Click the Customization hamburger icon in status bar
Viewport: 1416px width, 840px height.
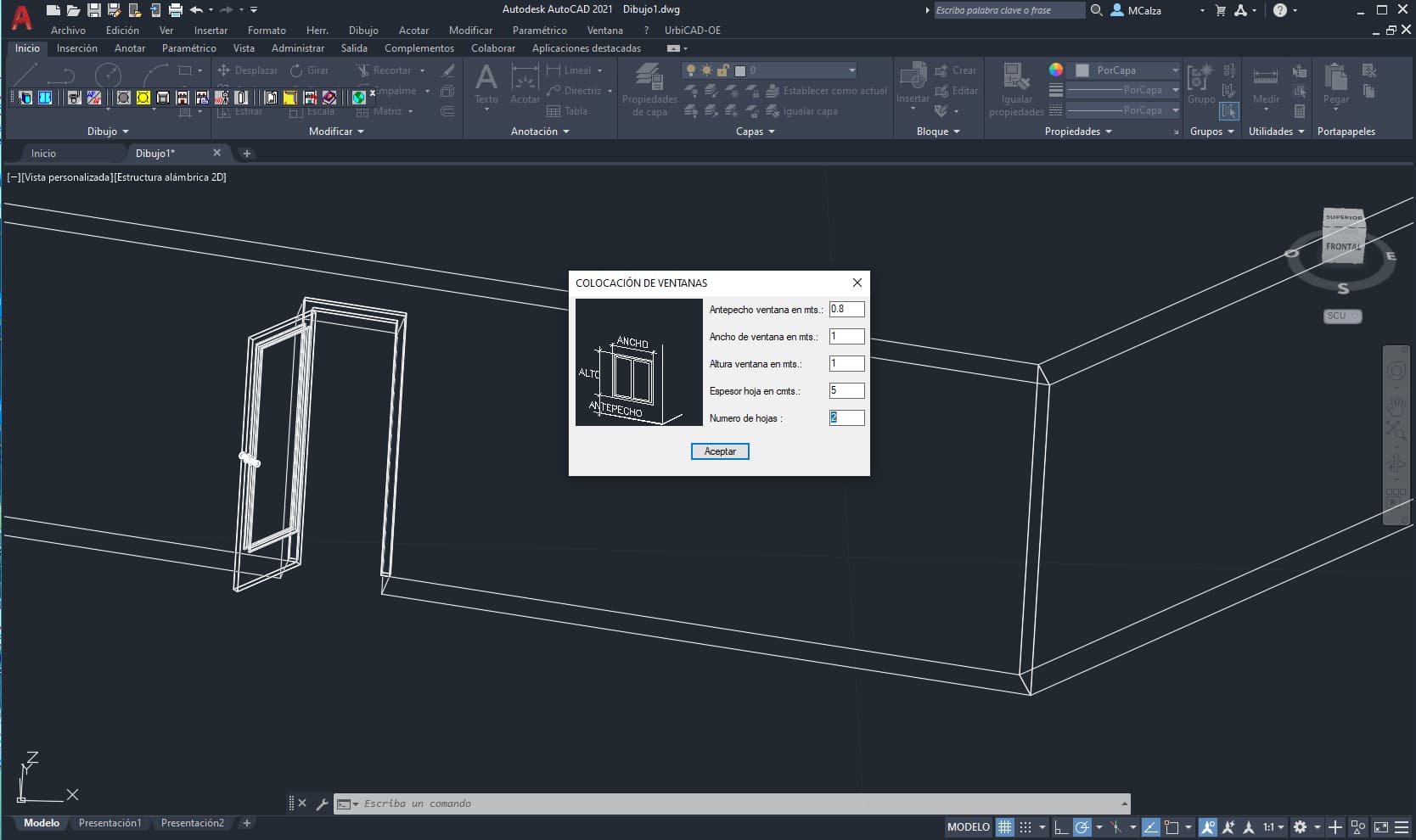(1401, 826)
